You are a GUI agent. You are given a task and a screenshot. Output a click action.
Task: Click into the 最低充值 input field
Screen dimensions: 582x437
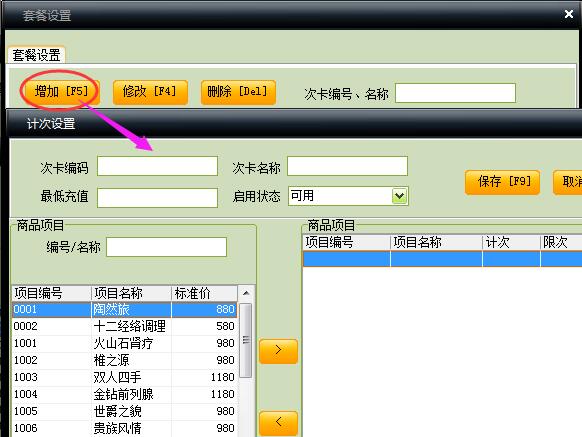click(157, 198)
